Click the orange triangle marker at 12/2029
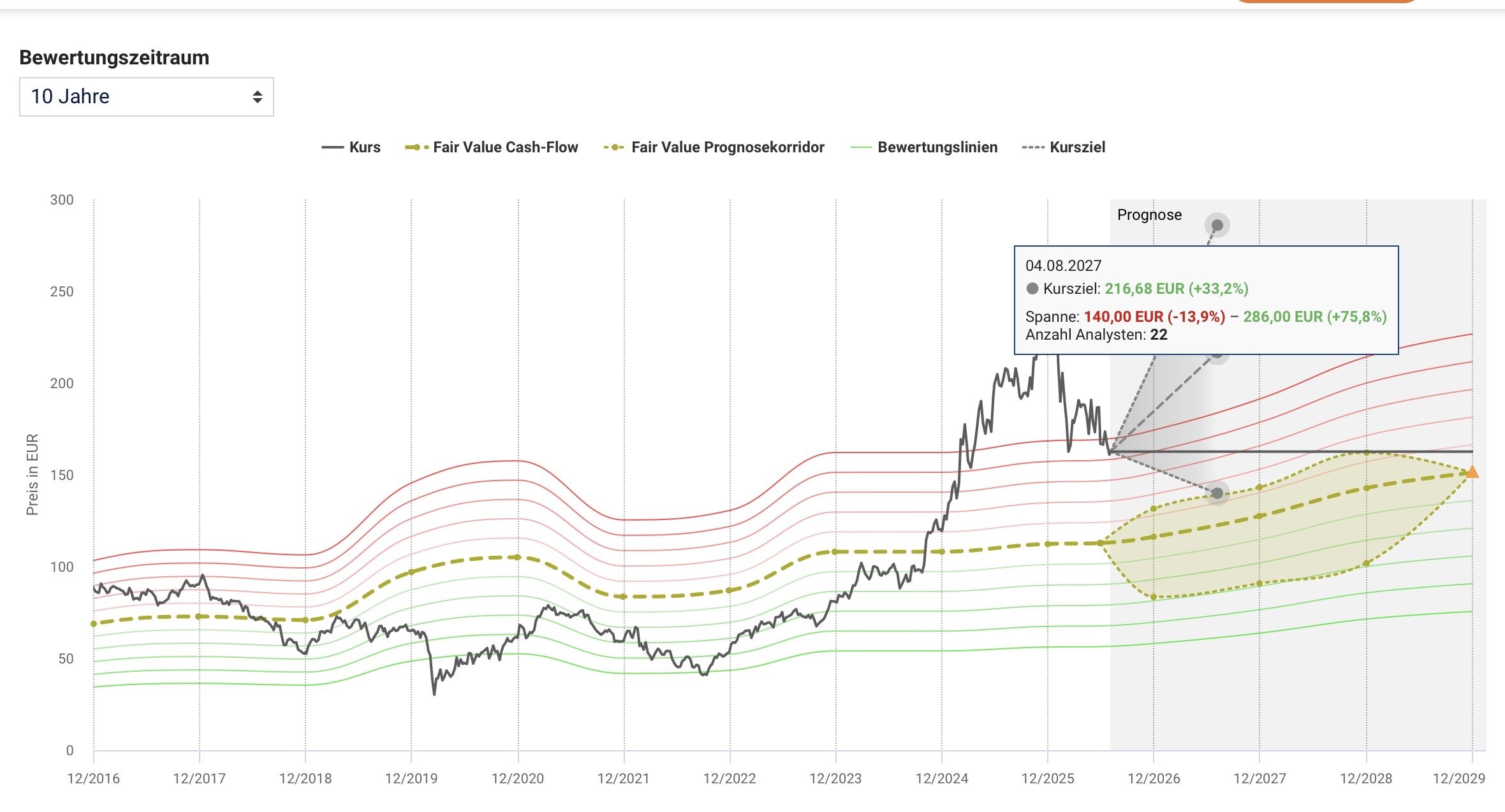1505x812 pixels. click(1472, 472)
